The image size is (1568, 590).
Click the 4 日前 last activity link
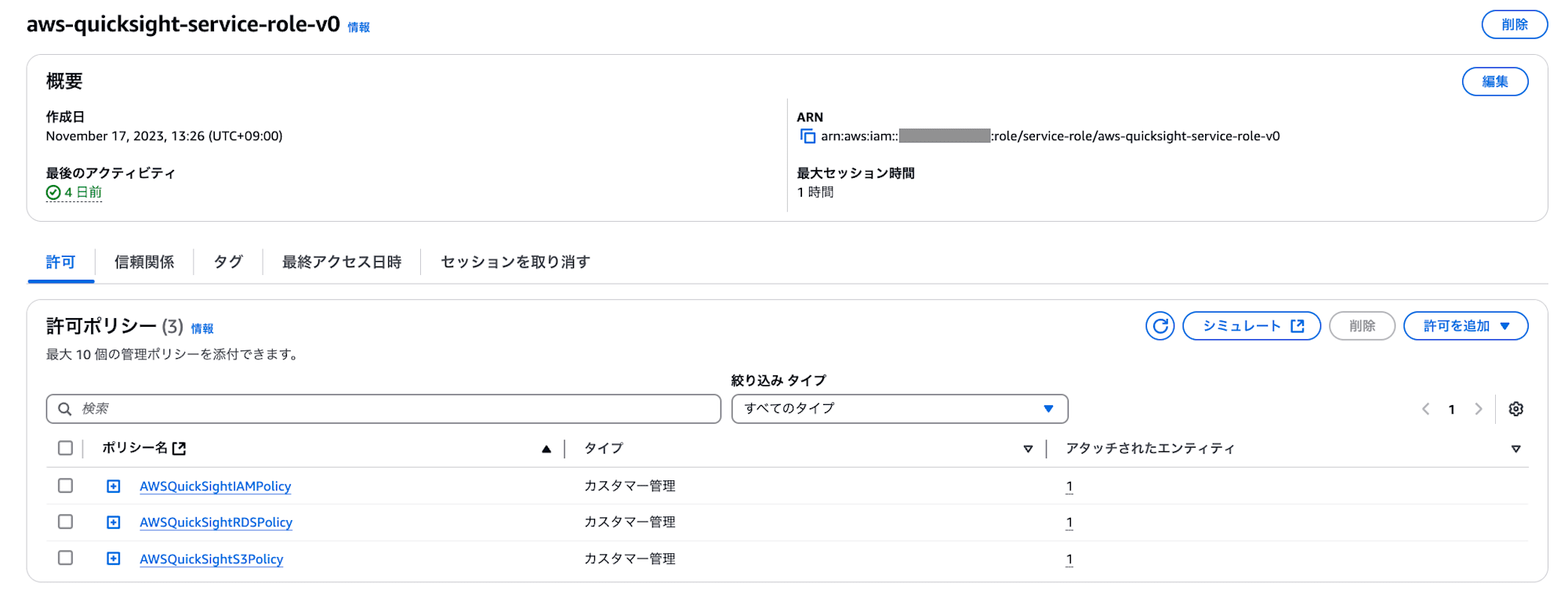tap(83, 193)
